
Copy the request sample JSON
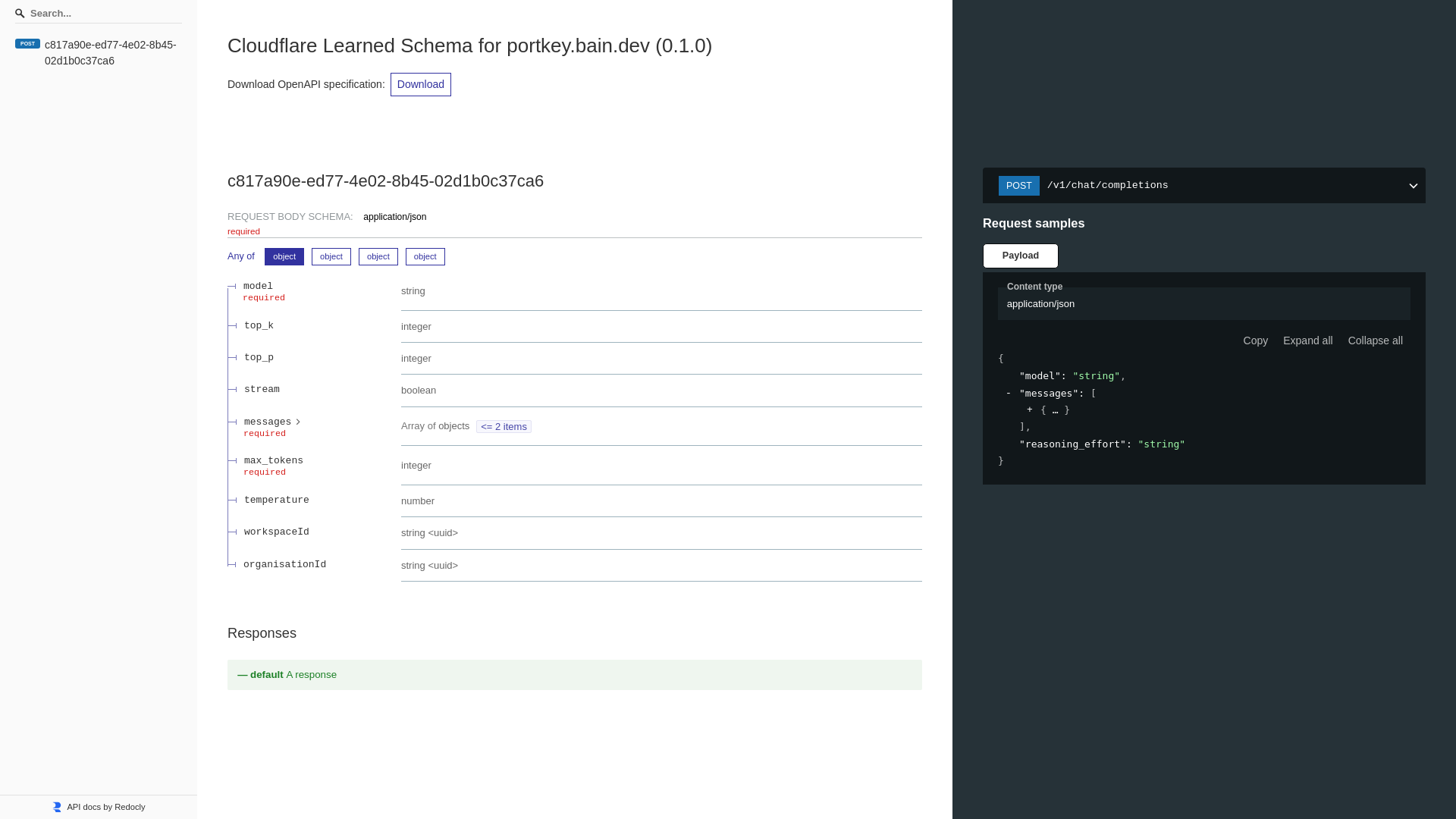click(x=1256, y=340)
